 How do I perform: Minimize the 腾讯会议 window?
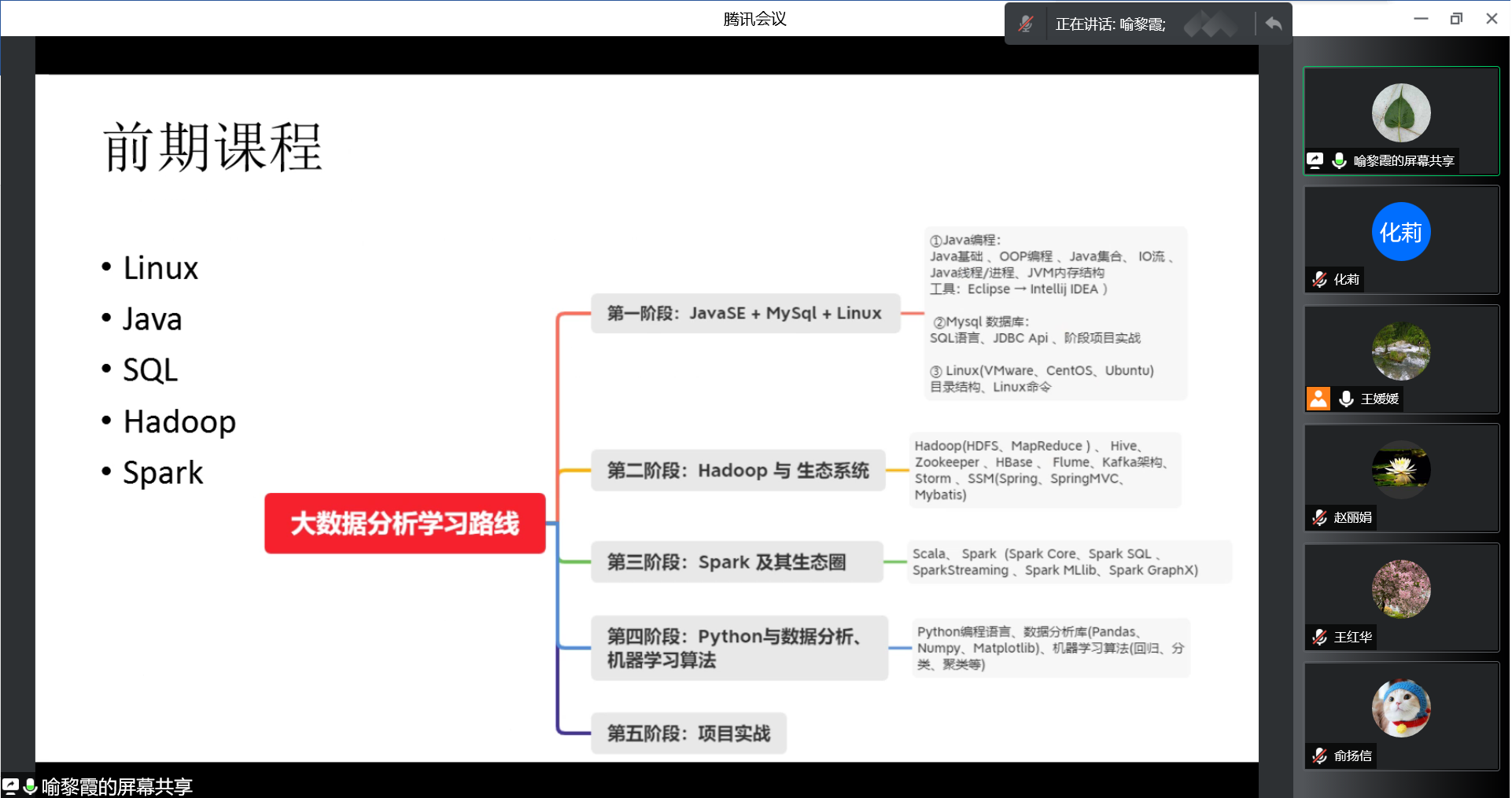coord(1421,19)
